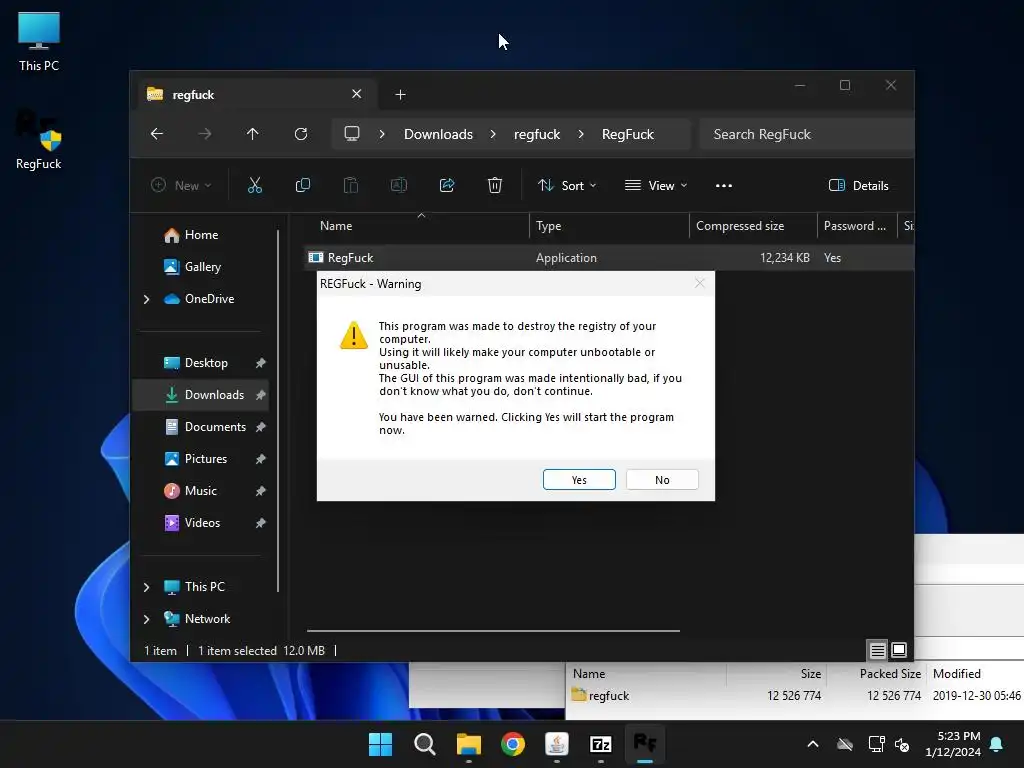This screenshot has height=768, width=1024.
Task: Open 7-Zip from the taskbar
Action: click(x=600, y=744)
